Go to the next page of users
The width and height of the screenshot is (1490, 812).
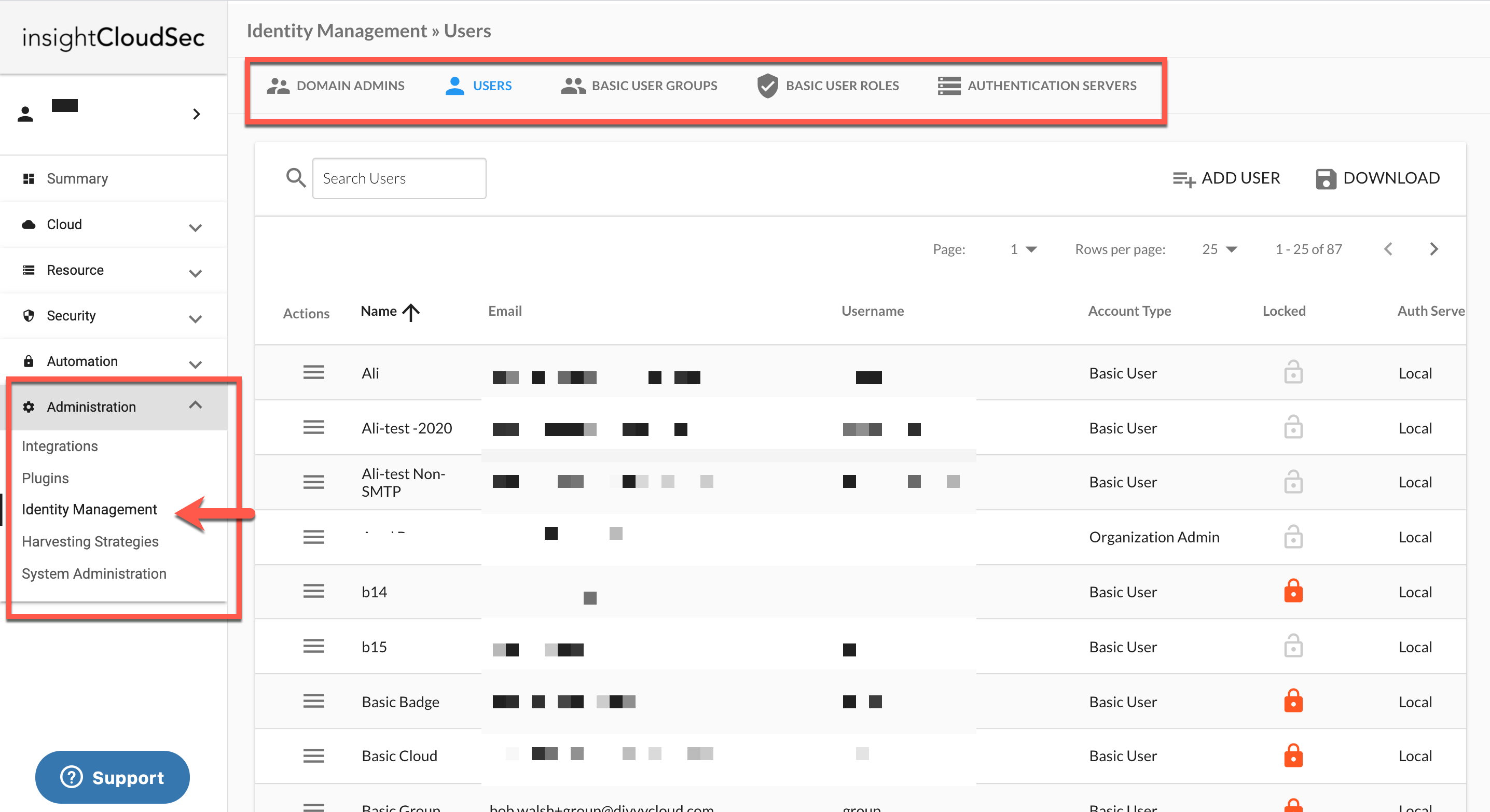1433,249
